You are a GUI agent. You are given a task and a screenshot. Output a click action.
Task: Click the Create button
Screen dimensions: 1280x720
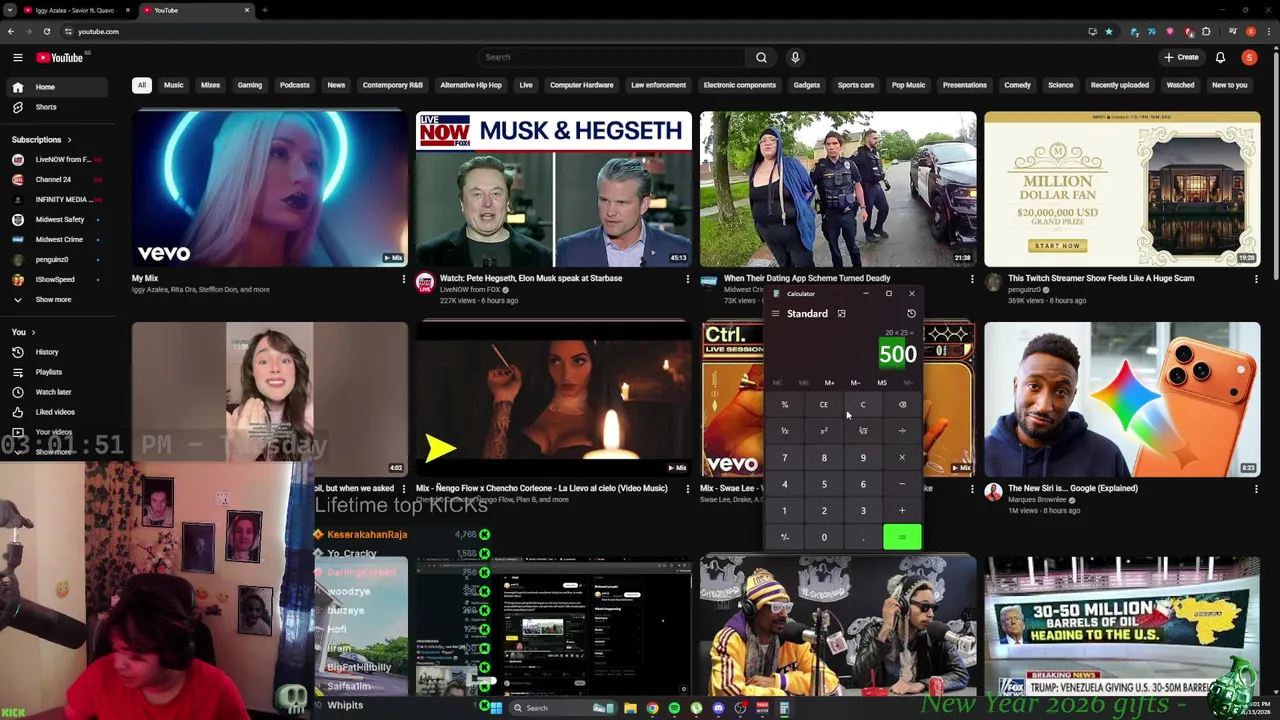tap(1181, 58)
